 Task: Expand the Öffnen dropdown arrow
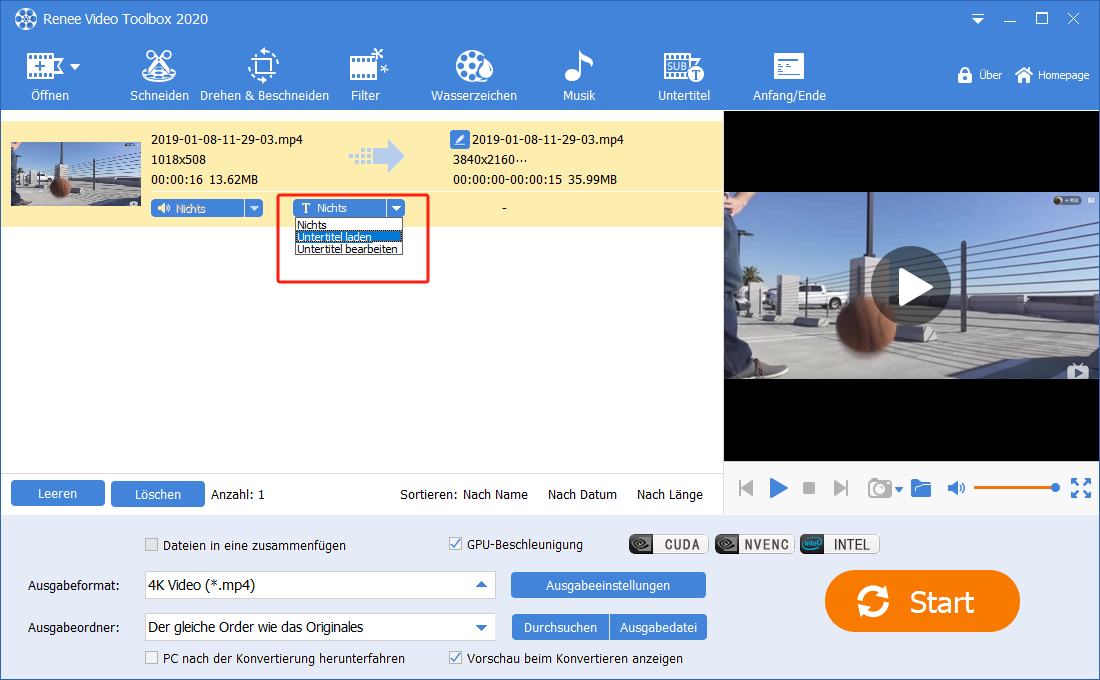click(75, 67)
